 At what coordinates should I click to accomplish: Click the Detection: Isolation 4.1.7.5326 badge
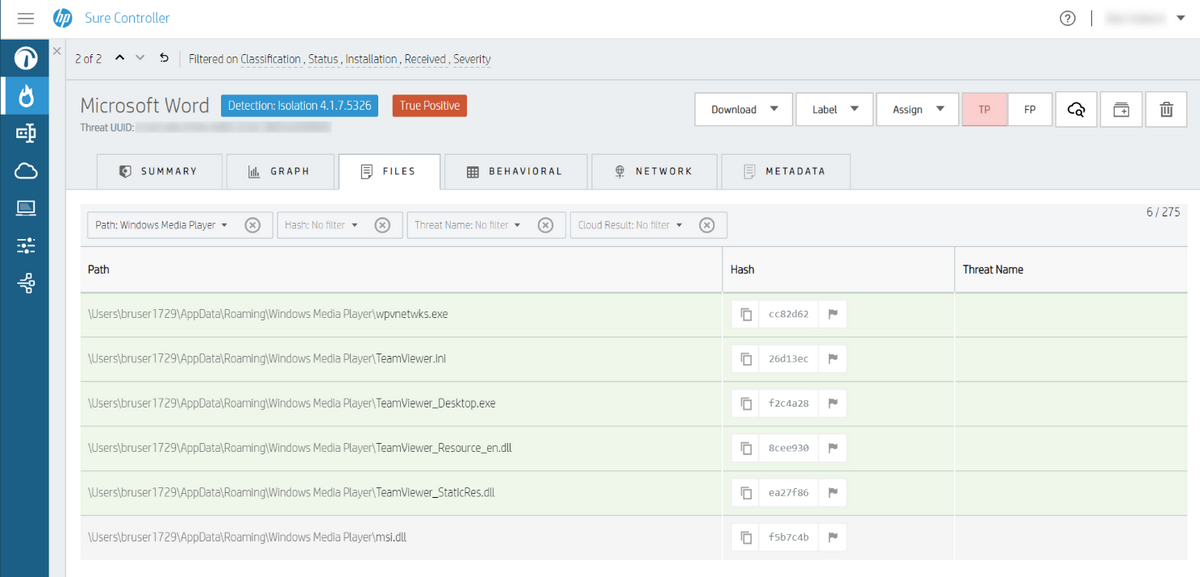299,105
